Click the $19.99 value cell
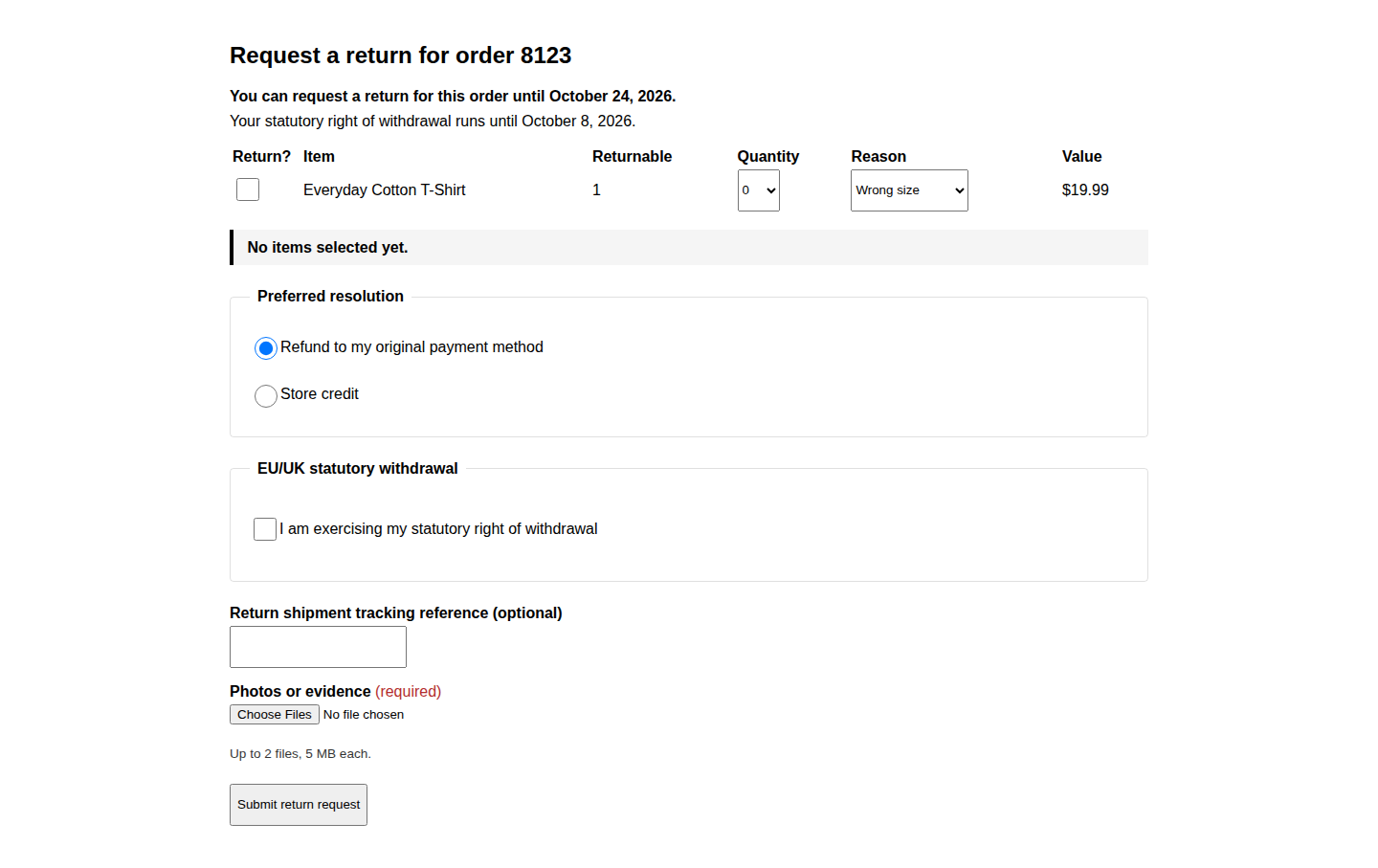 (x=1085, y=190)
